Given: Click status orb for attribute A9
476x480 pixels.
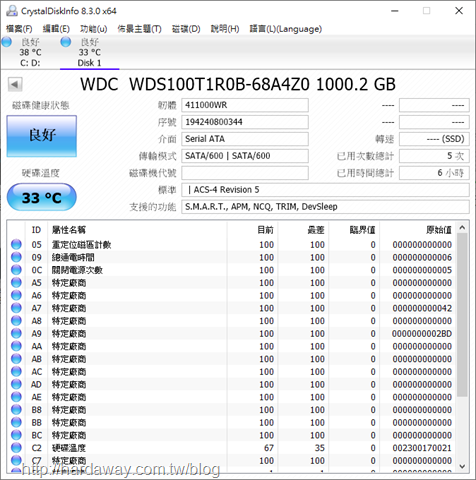Looking at the screenshot, I should point(16,333).
